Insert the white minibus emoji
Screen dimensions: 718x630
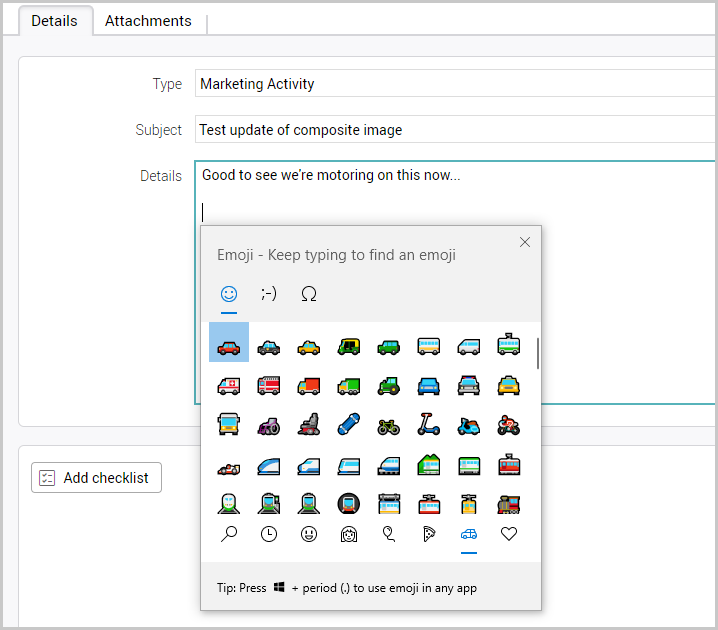tap(468, 347)
